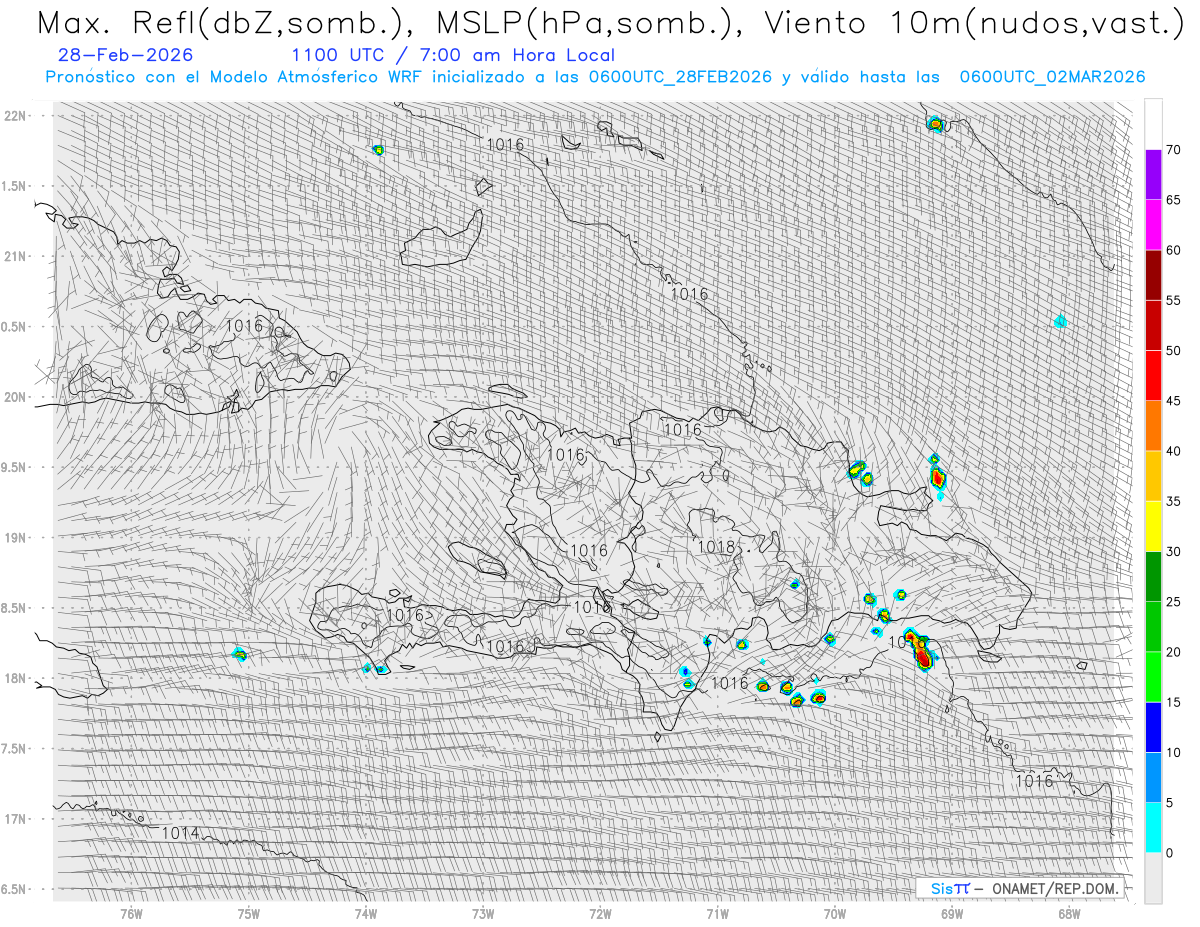The width and height of the screenshot is (1200, 927).
Task: Click the '18N' latitude axis label
Action: (x=15, y=678)
